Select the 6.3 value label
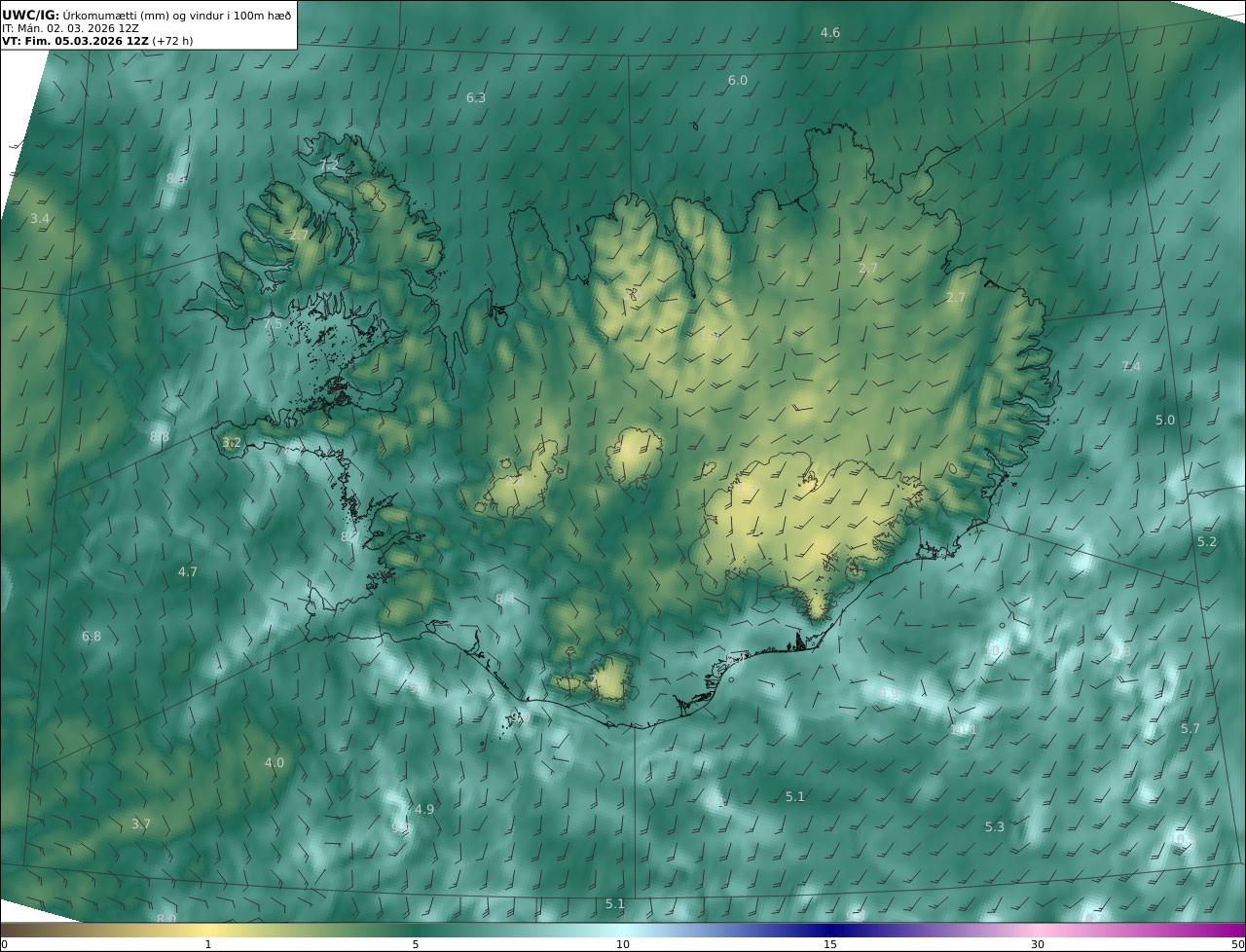 (476, 98)
